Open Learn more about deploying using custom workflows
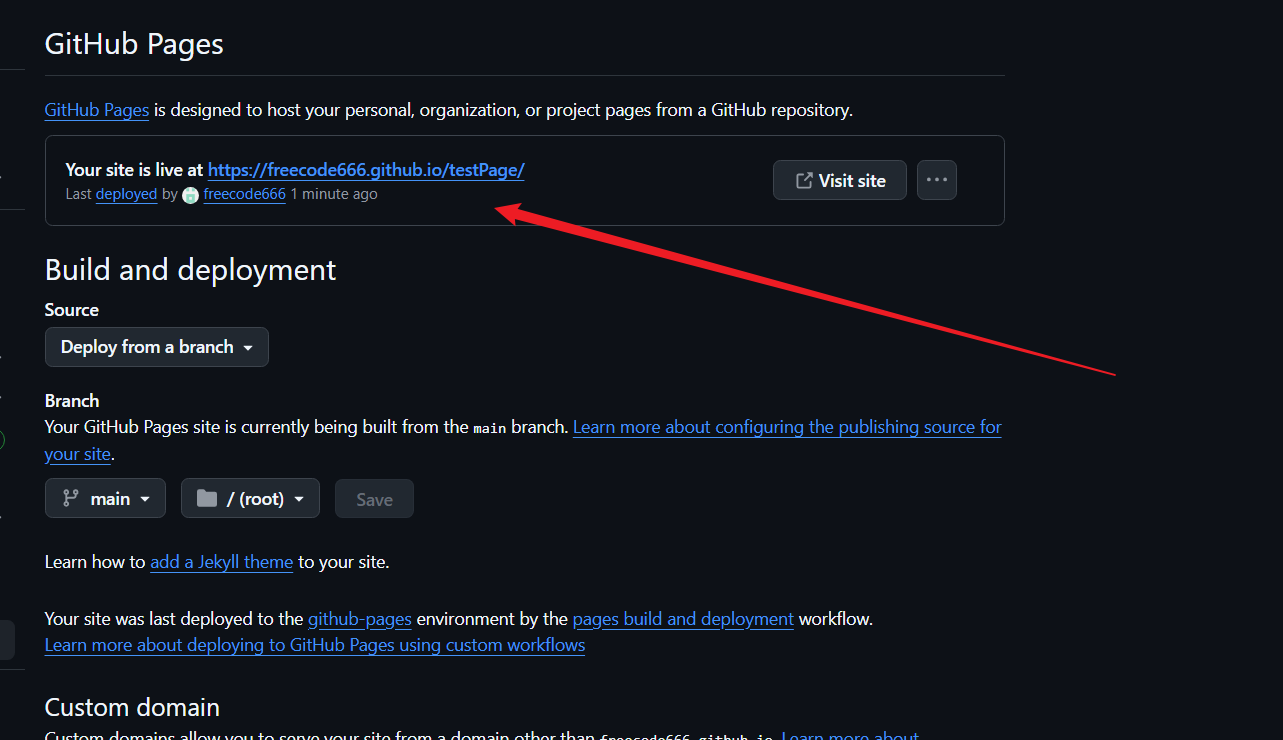 point(315,645)
